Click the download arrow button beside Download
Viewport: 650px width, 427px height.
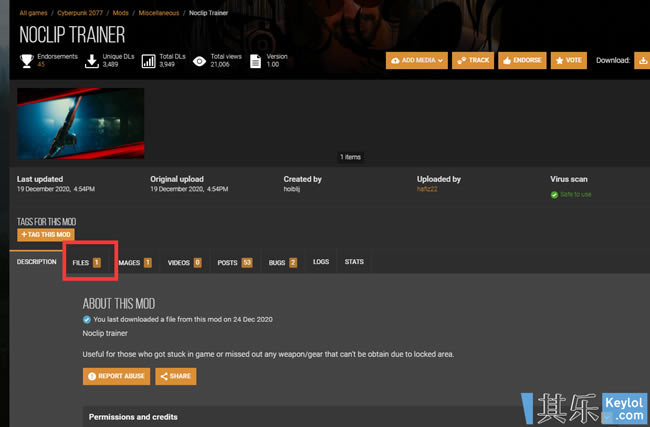(643, 61)
